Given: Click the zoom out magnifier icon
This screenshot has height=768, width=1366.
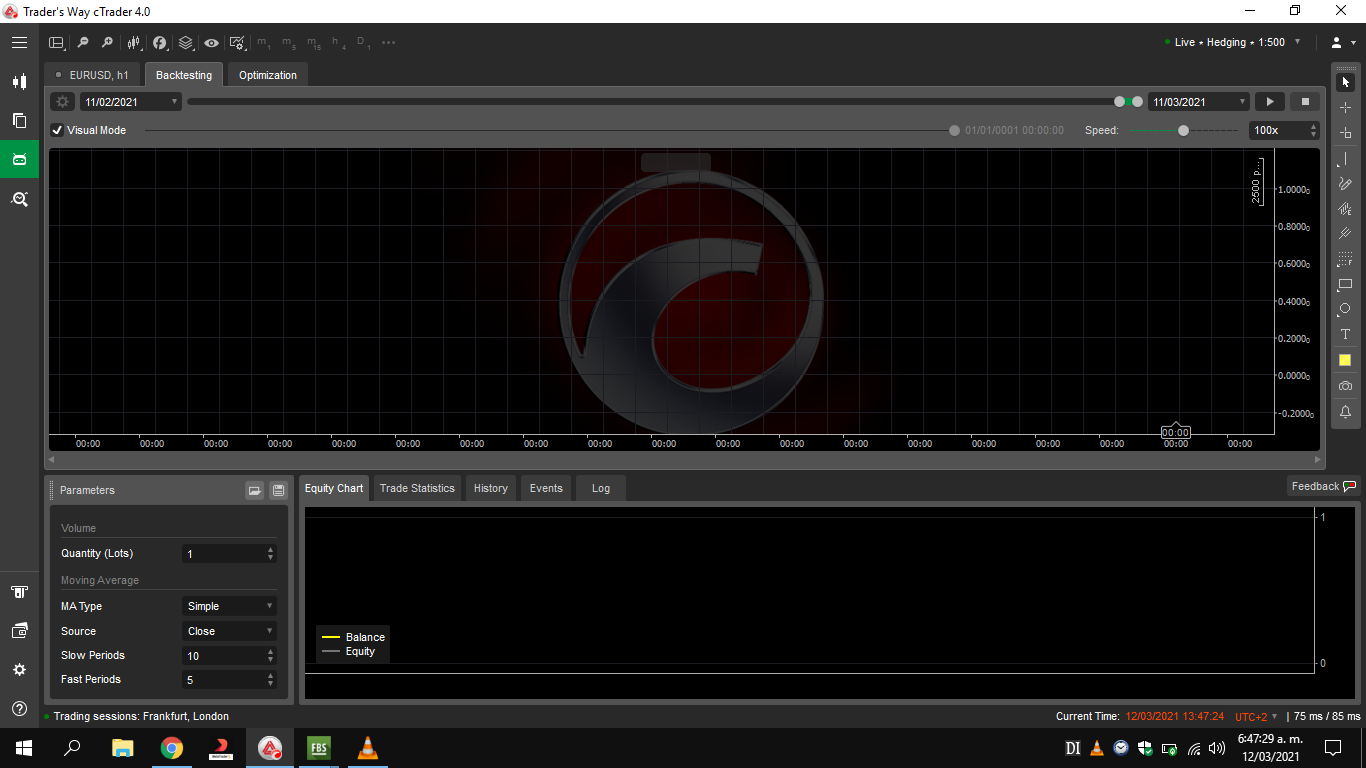Looking at the screenshot, I should (x=83, y=43).
